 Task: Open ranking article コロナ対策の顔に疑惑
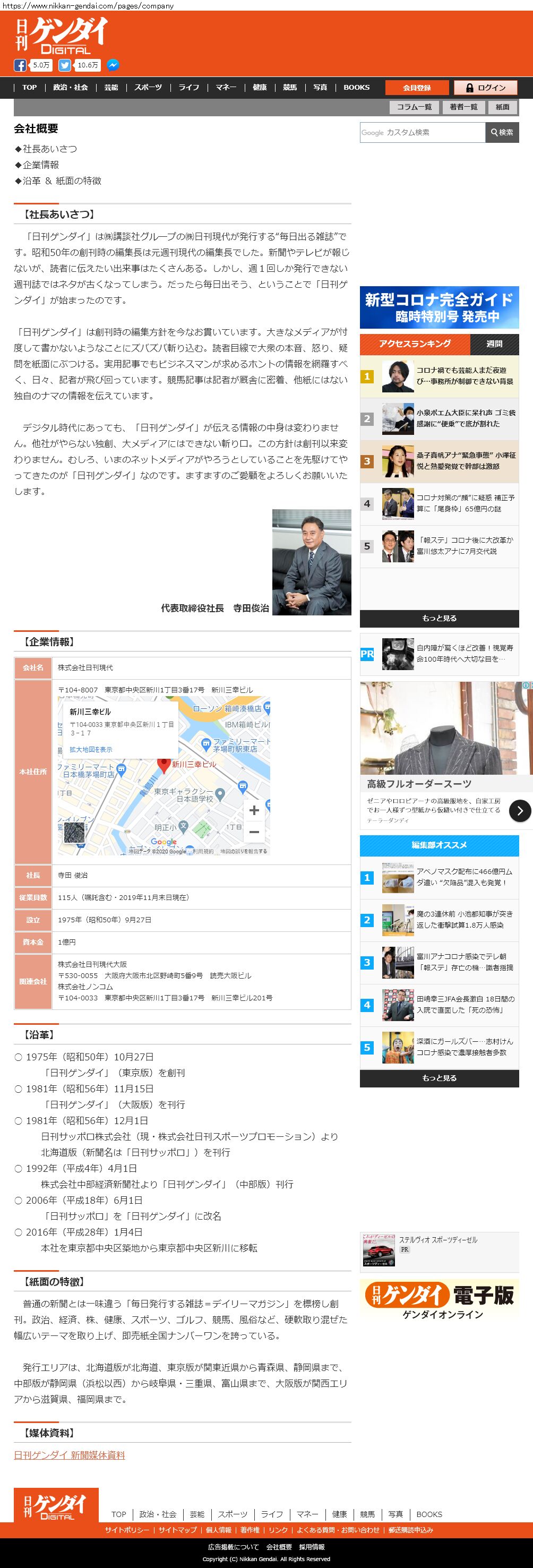click(x=439, y=504)
